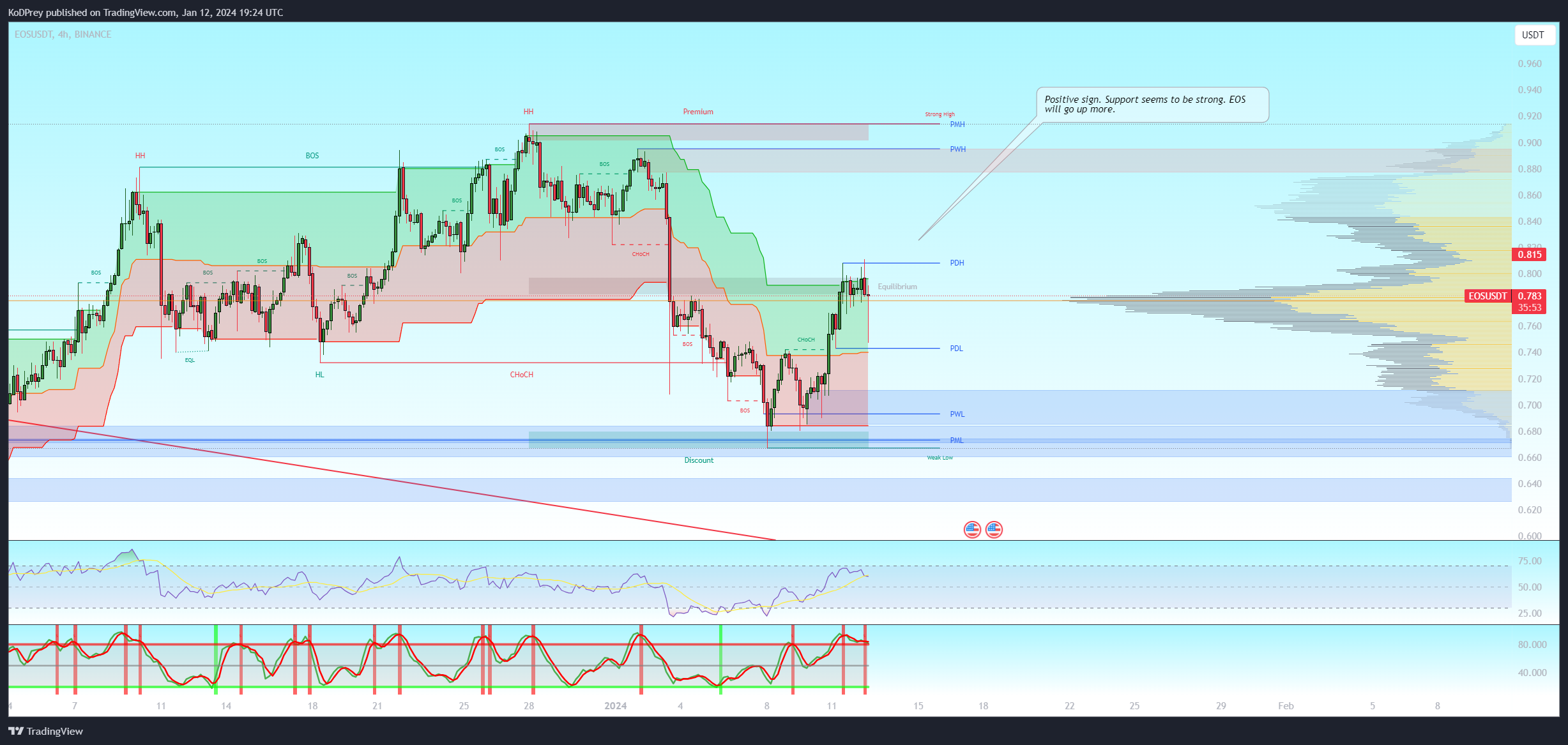Click the 80.000 stochastic scale value
Viewport: 1568px width, 745px height.
point(1532,645)
